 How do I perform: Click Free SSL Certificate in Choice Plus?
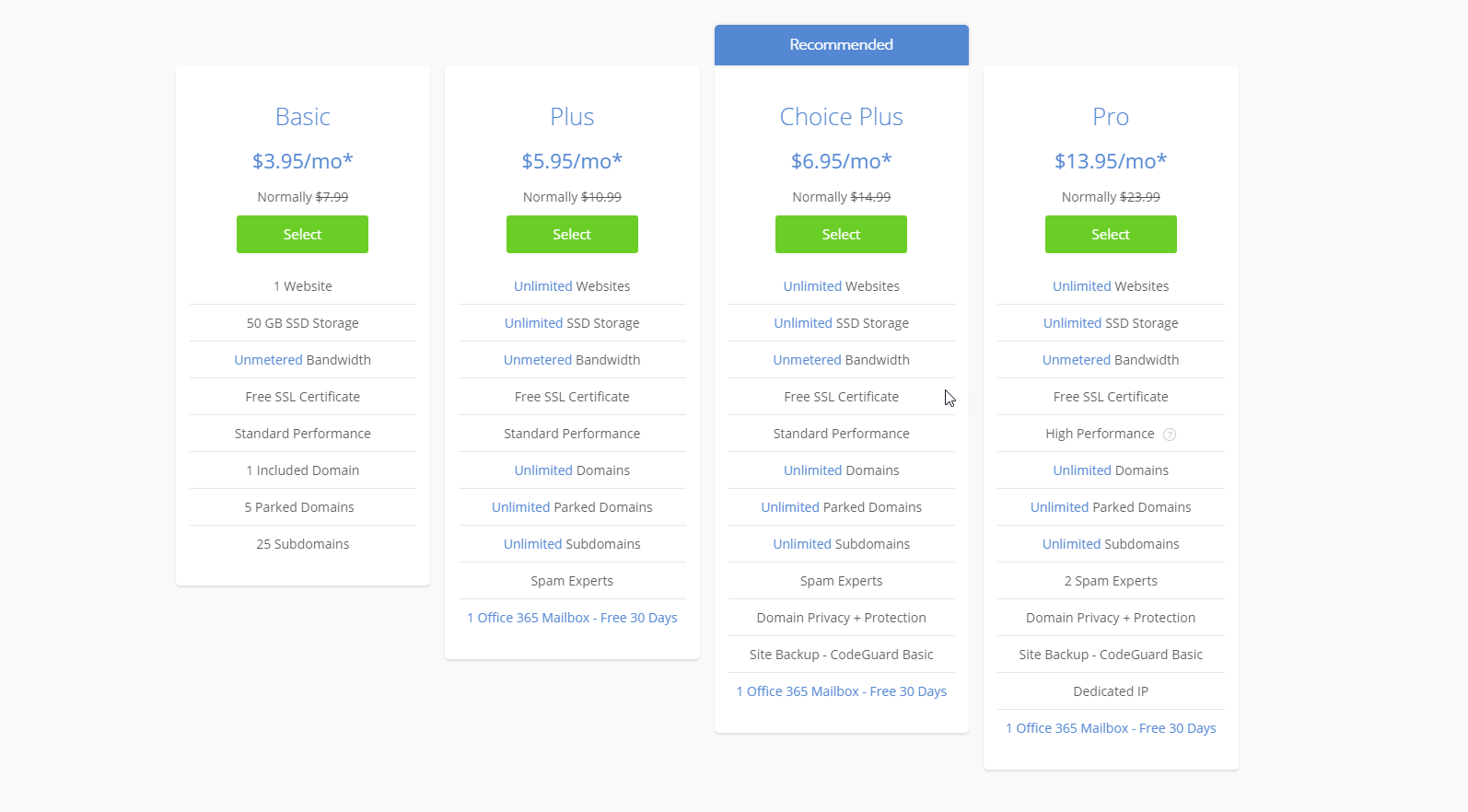point(841,397)
